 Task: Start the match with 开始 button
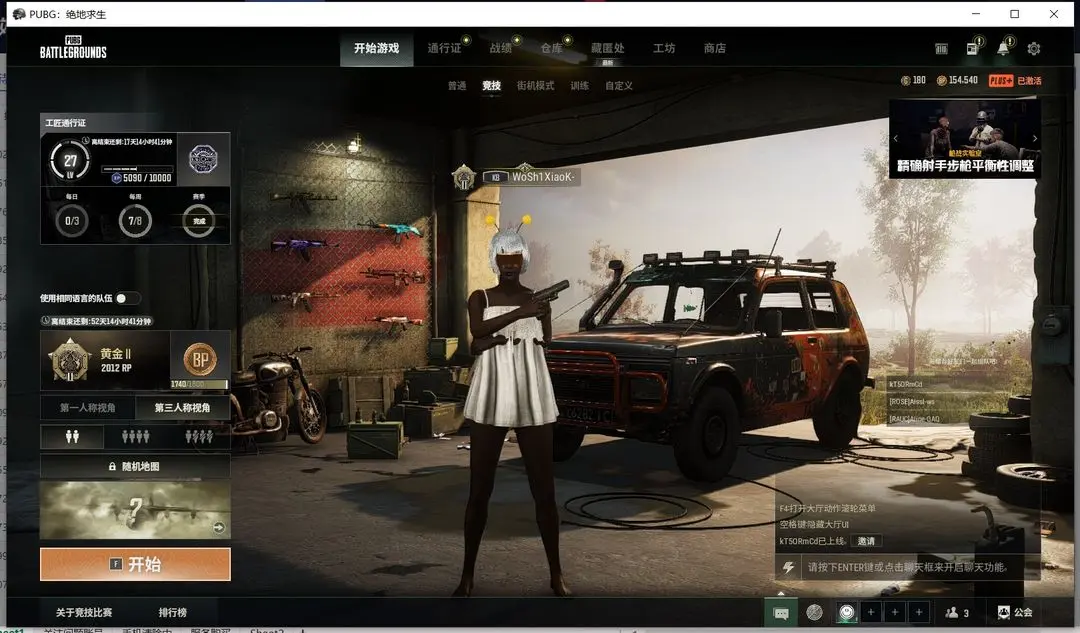(135, 564)
